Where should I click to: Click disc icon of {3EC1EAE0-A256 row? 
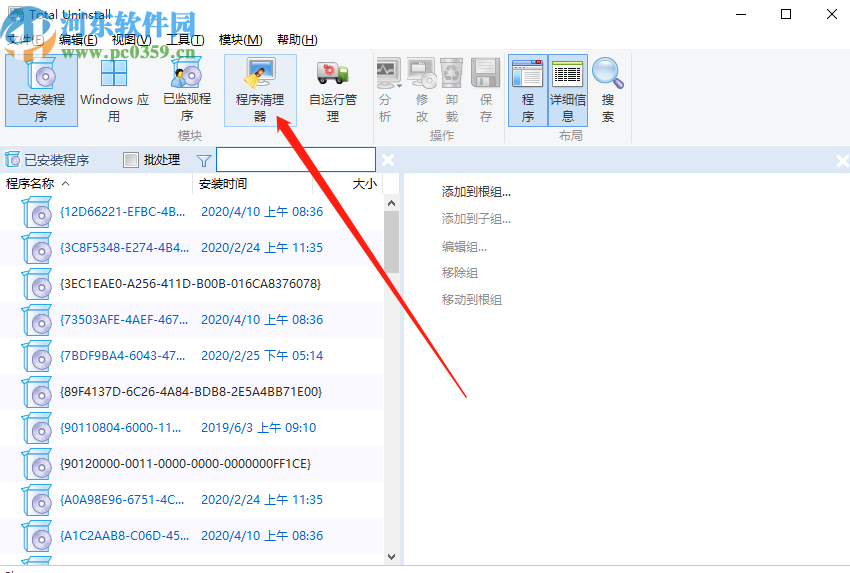pyautogui.click(x=37, y=284)
